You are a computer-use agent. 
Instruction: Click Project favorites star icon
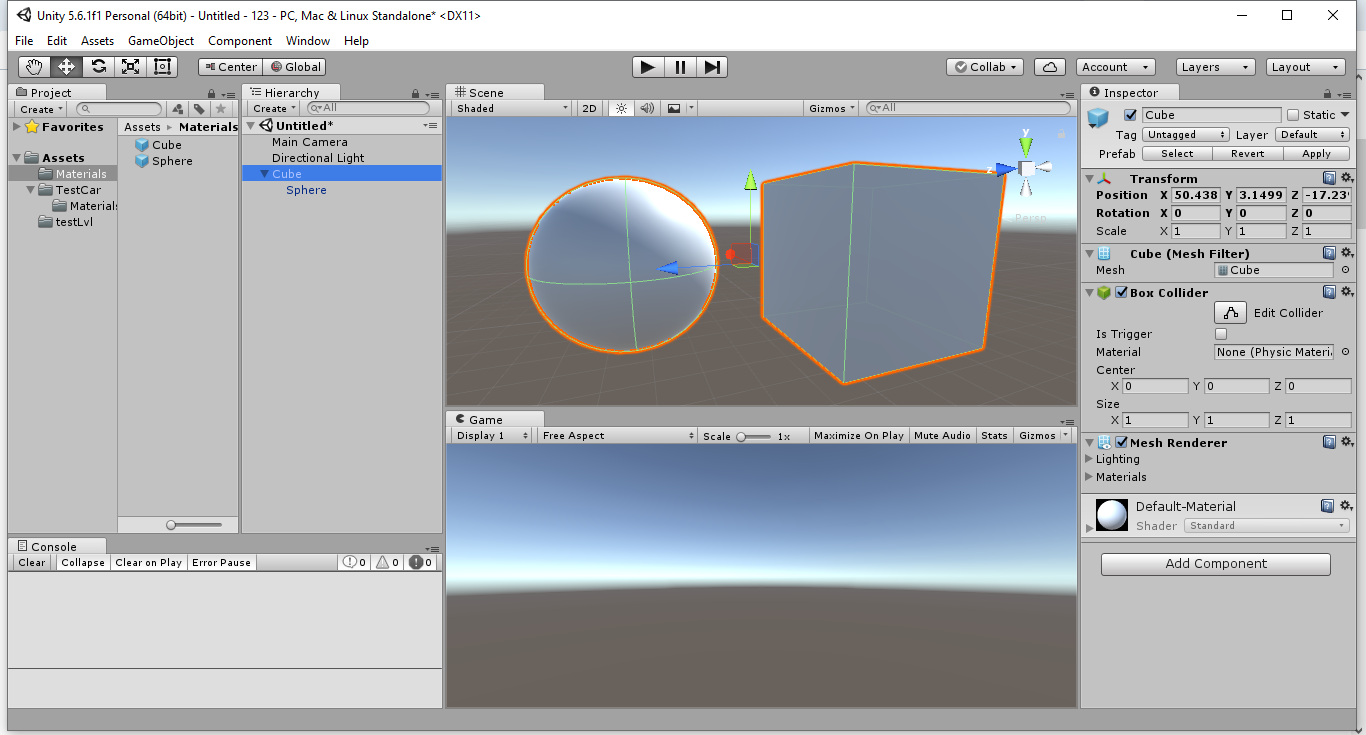(220, 109)
